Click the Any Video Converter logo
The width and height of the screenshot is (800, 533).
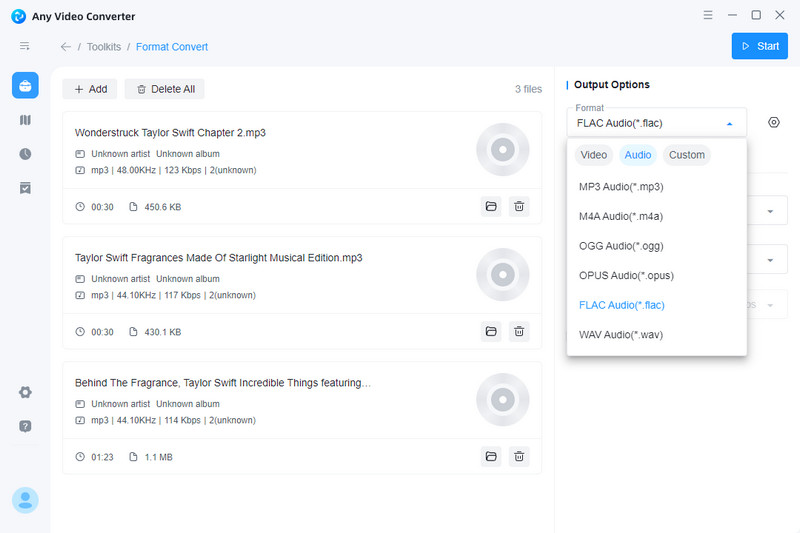click(18, 16)
